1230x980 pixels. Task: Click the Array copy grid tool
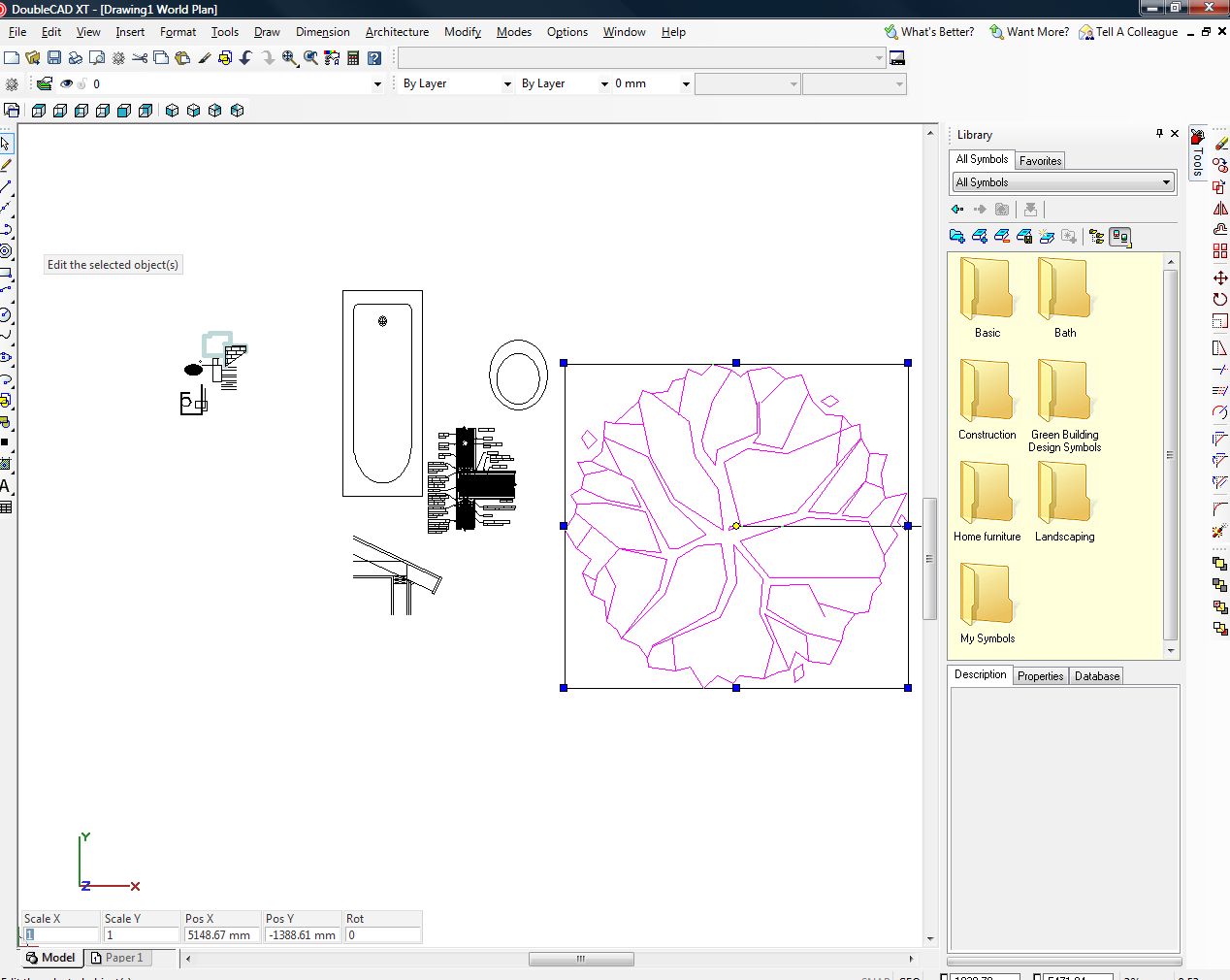click(x=1220, y=250)
